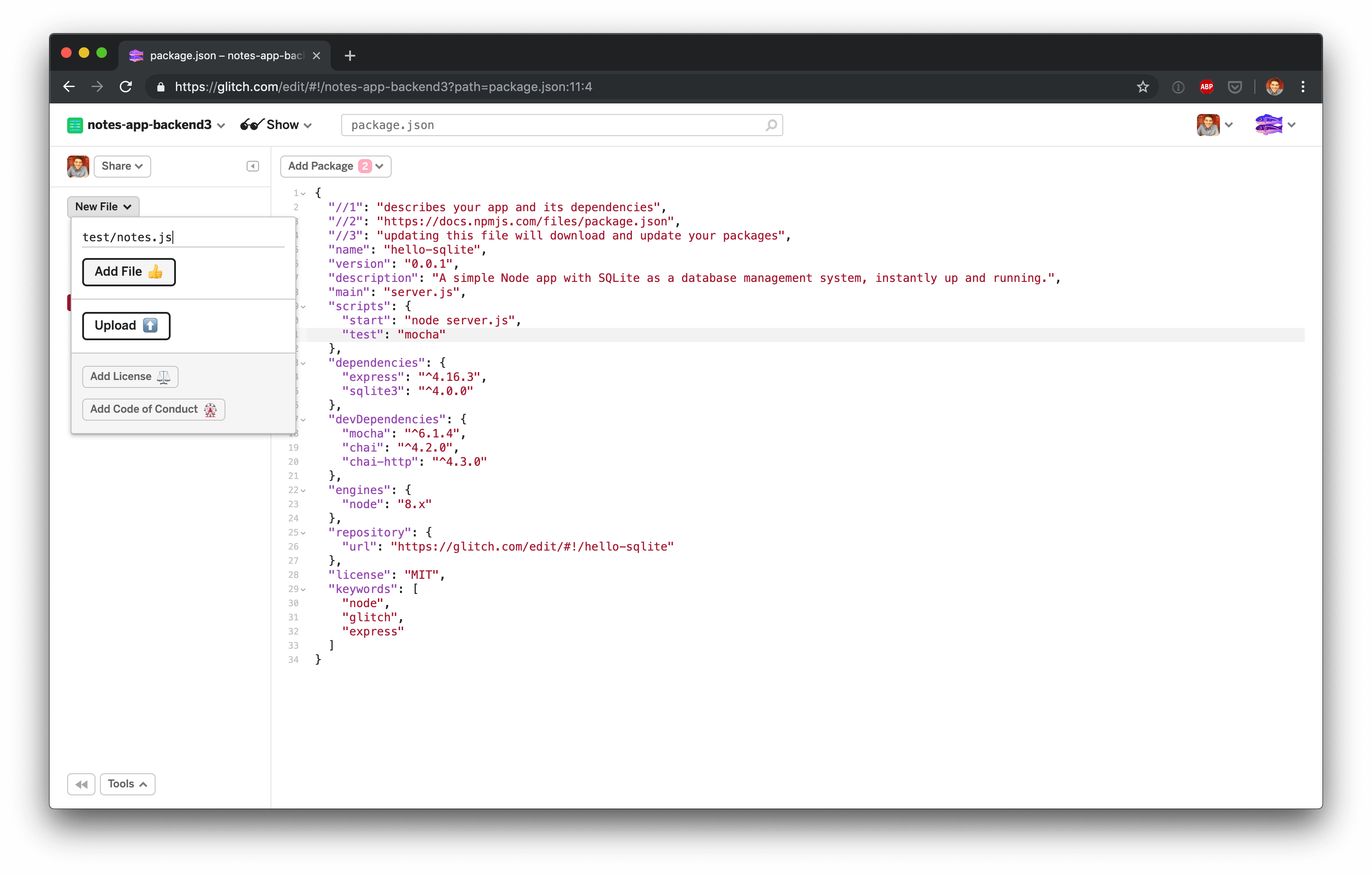Open Chrome's three-dot menu

tap(1303, 87)
